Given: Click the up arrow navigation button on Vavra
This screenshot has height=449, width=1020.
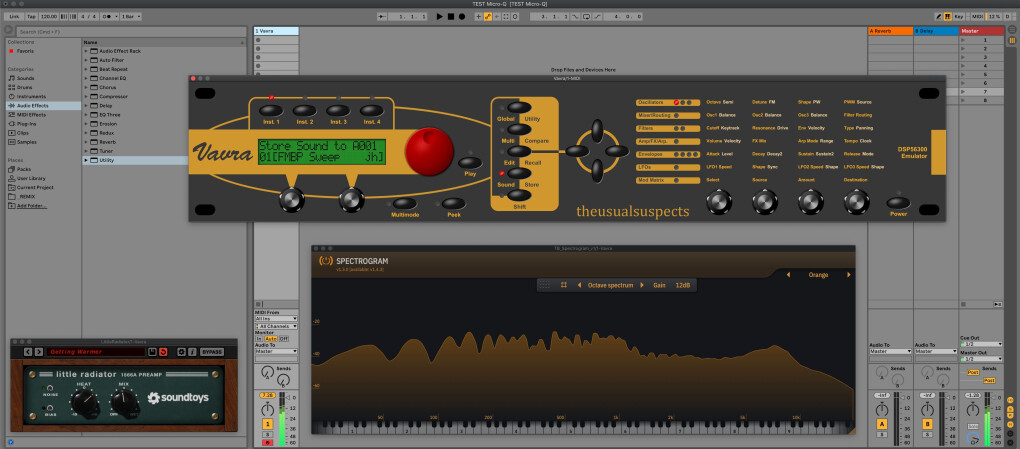Looking at the screenshot, I should click(x=597, y=130).
